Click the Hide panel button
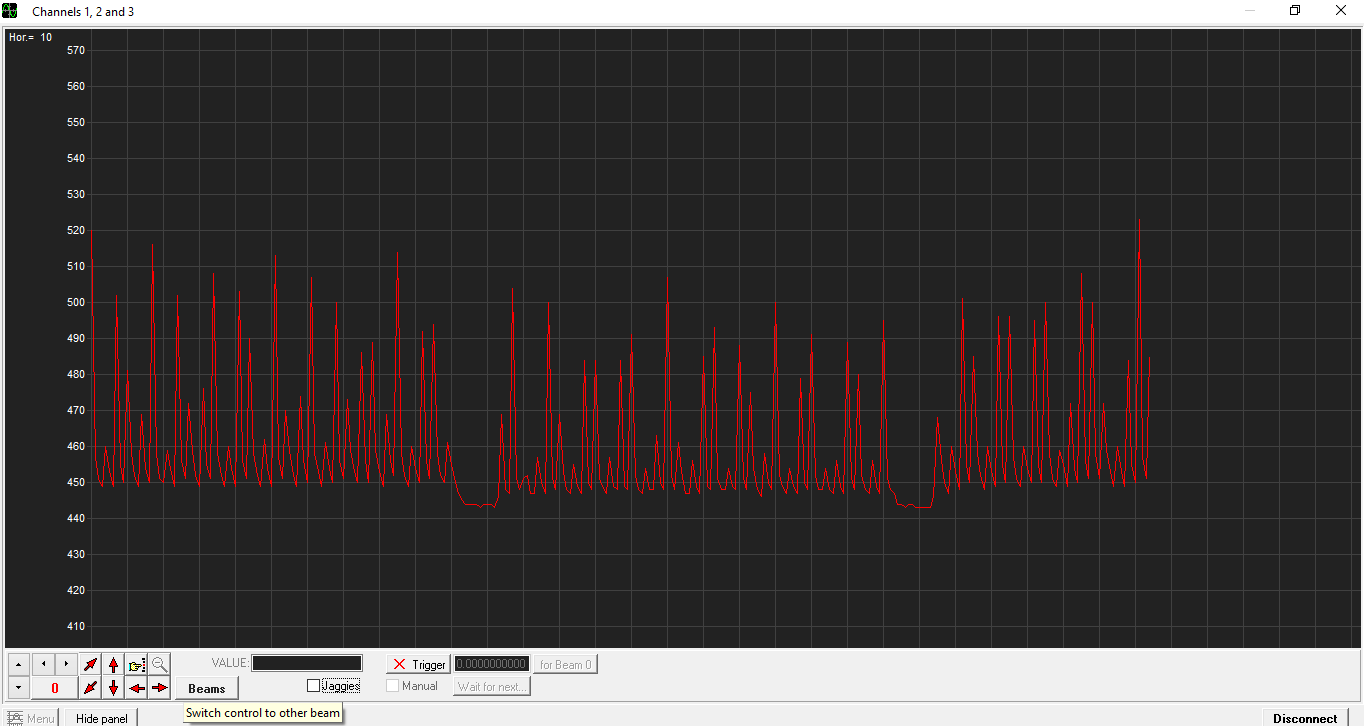The width and height of the screenshot is (1364, 726). point(102,718)
